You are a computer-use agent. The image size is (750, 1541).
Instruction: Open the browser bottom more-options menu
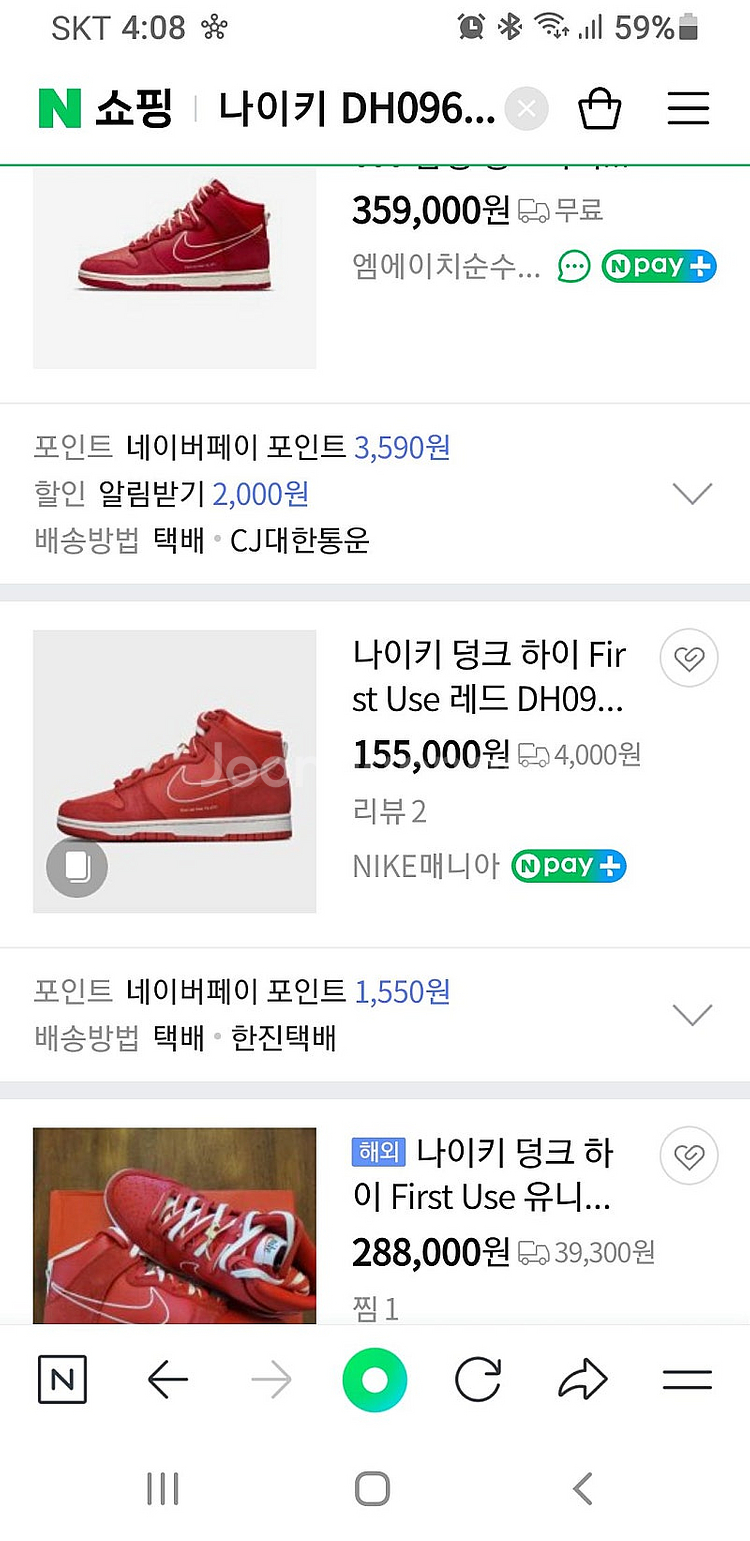click(687, 1381)
